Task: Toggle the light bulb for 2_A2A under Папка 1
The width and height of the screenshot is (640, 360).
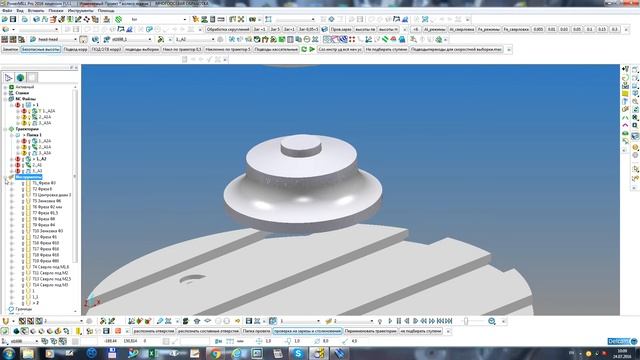Action: tap(29, 147)
